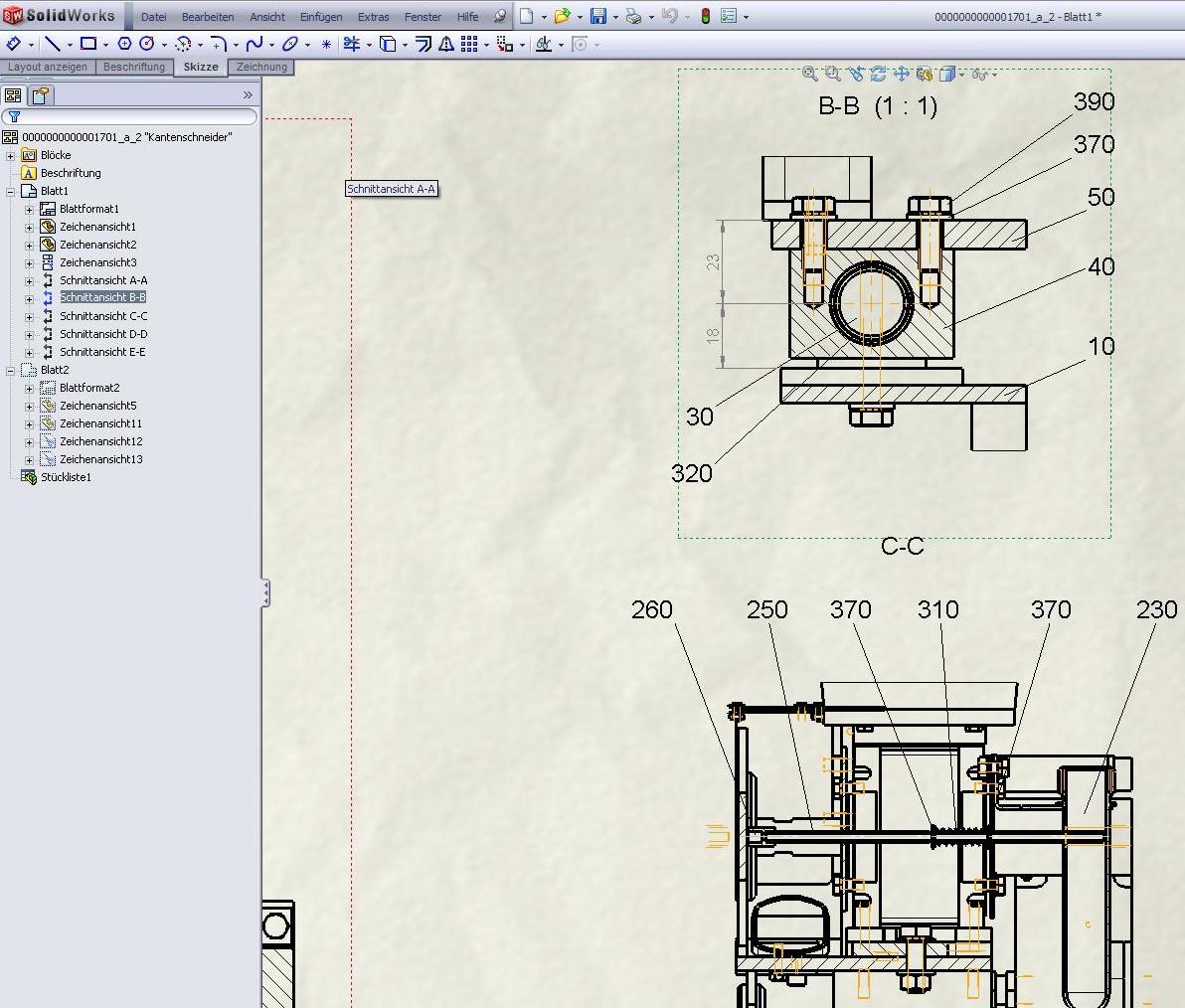Click the Save icon

(597, 17)
